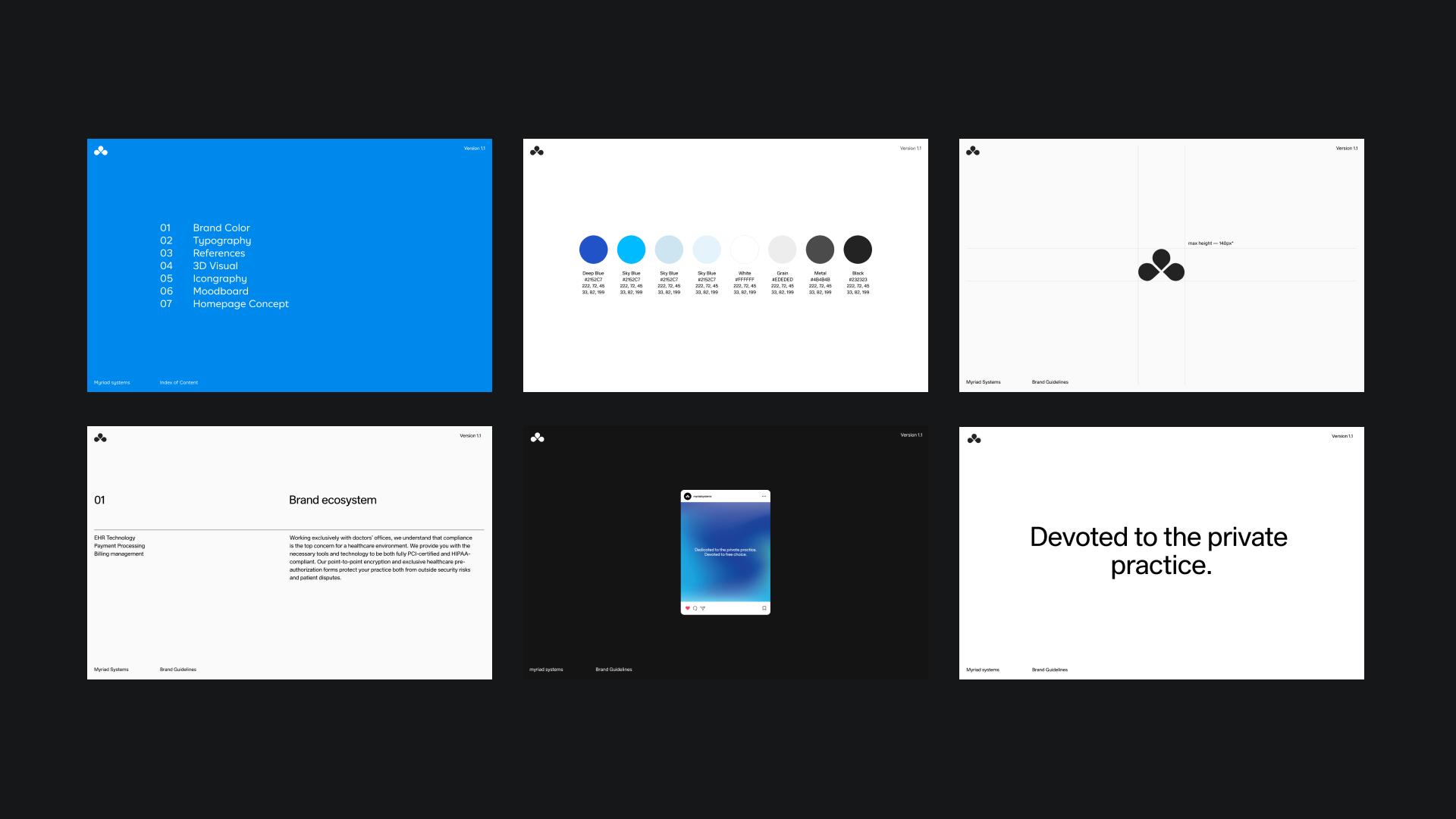The height and width of the screenshot is (819, 1456).
Task: Click the myriadsystems profile avatar on the post
Action: point(688,496)
